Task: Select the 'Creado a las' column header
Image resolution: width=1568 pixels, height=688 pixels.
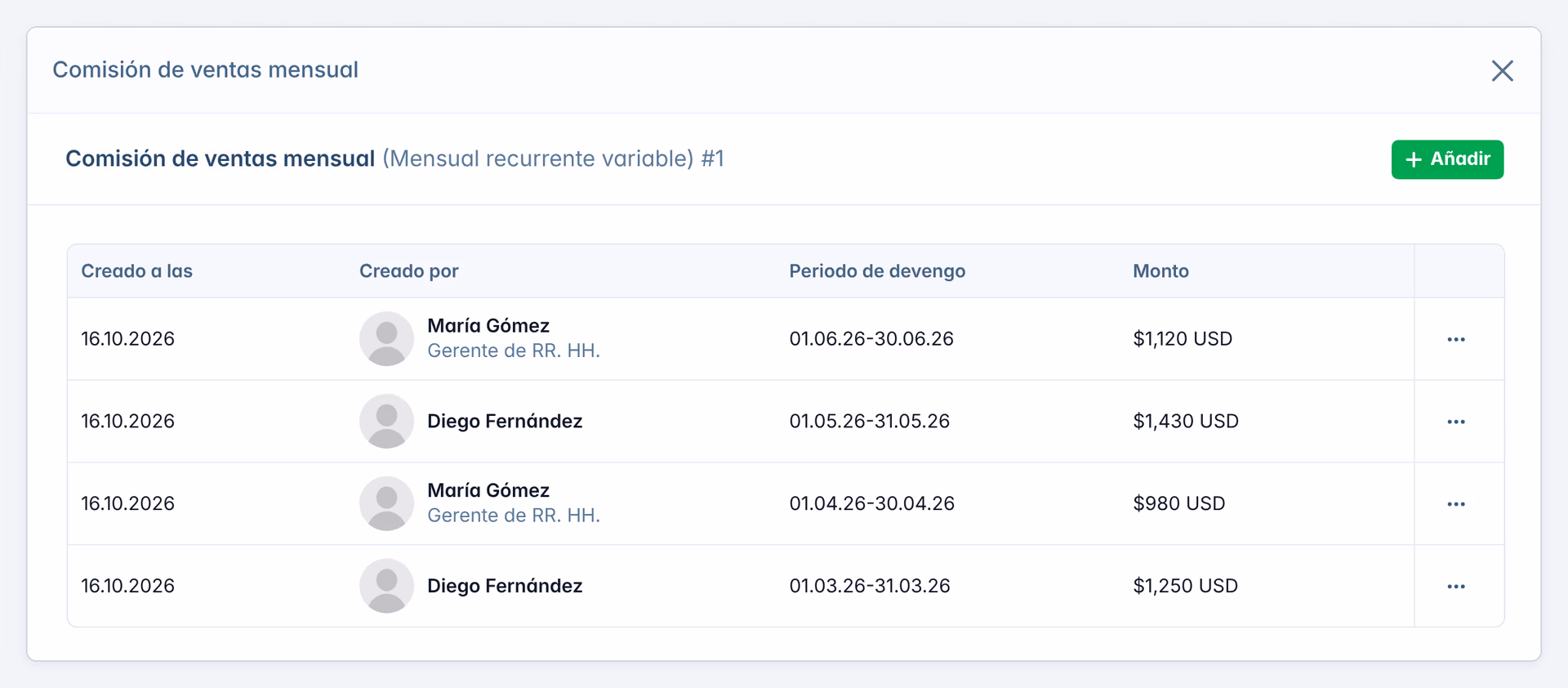Action: point(137,271)
